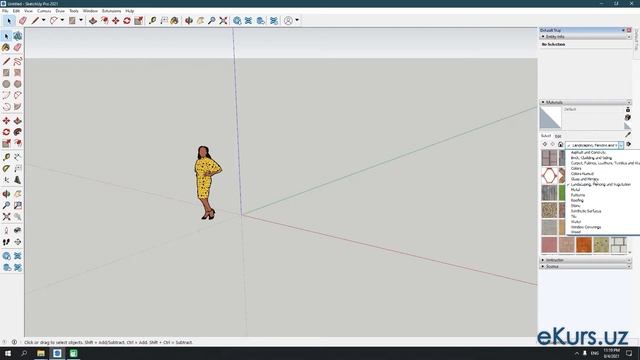Click the ENG language indicator
Viewport: 640px width, 360px height.
point(595,353)
